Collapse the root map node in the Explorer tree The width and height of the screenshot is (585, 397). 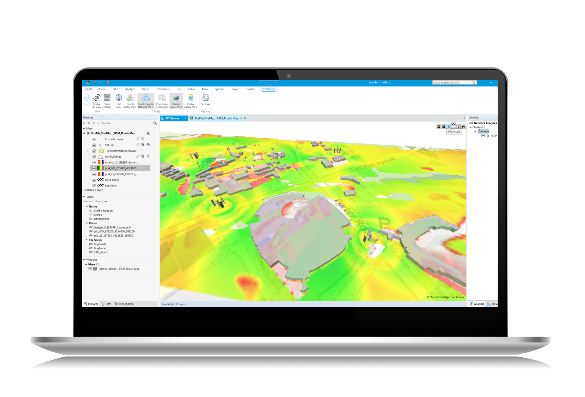[x=84, y=133]
